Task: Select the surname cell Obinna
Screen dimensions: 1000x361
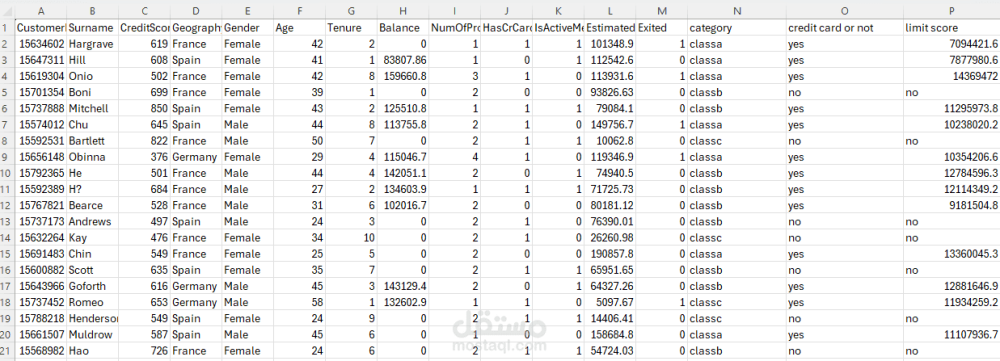Action: (92, 157)
